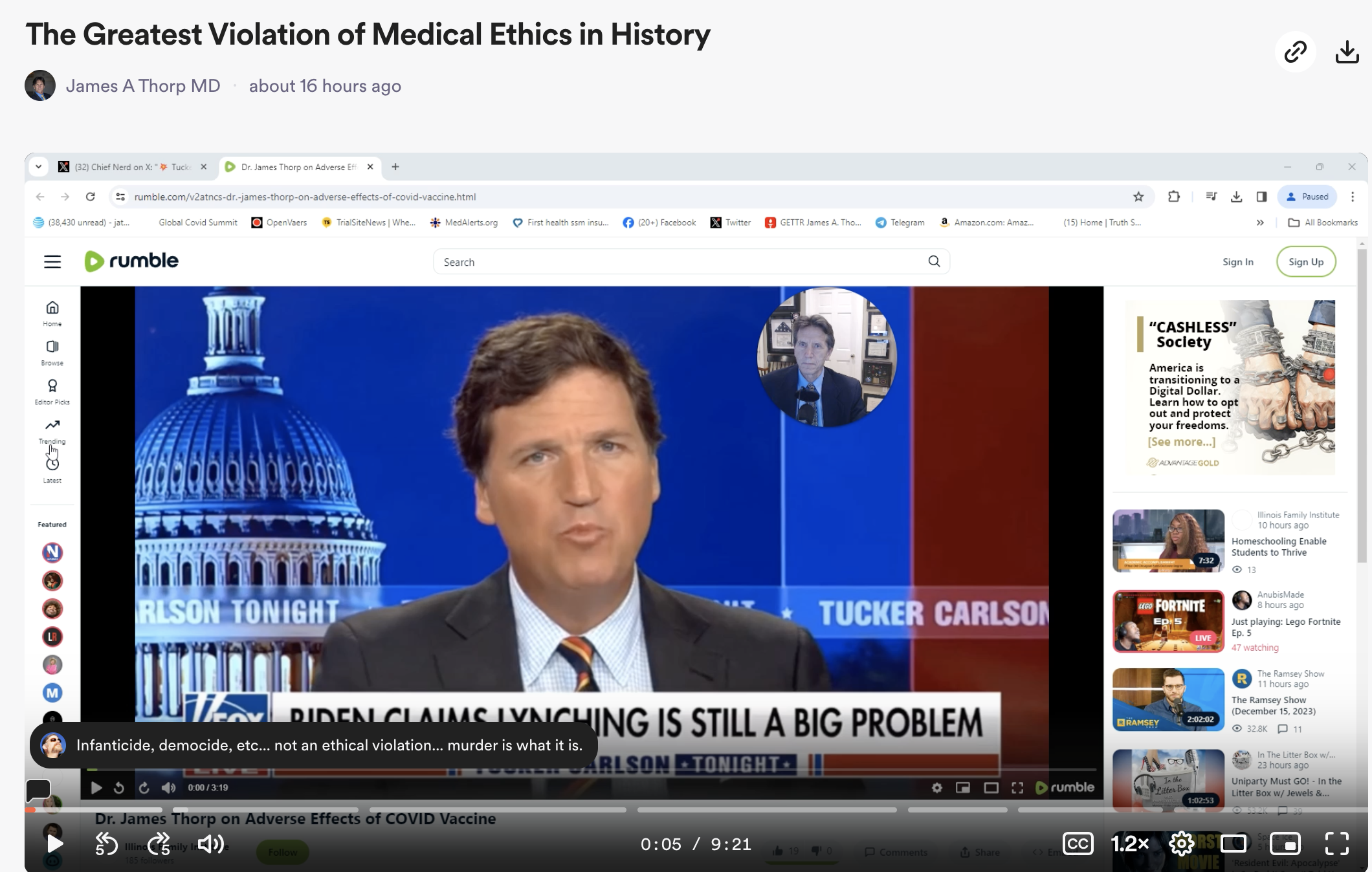Image resolution: width=1372 pixels, height=872 pixels.
Task: Seek within the outer video chapter progress bar
Action: [696, 809]
